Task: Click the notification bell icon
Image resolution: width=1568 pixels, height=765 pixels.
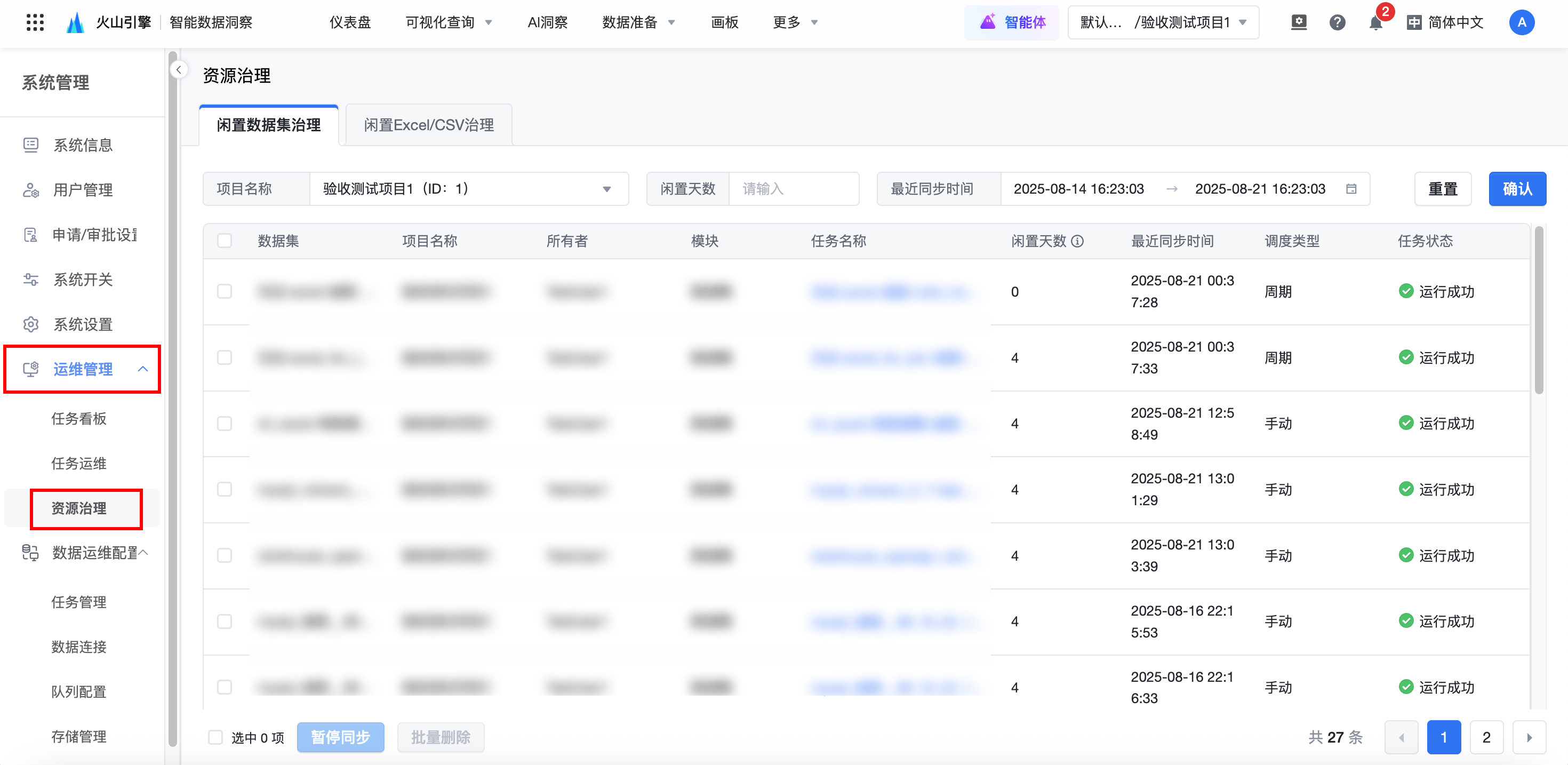Action: pos(1375,23)
